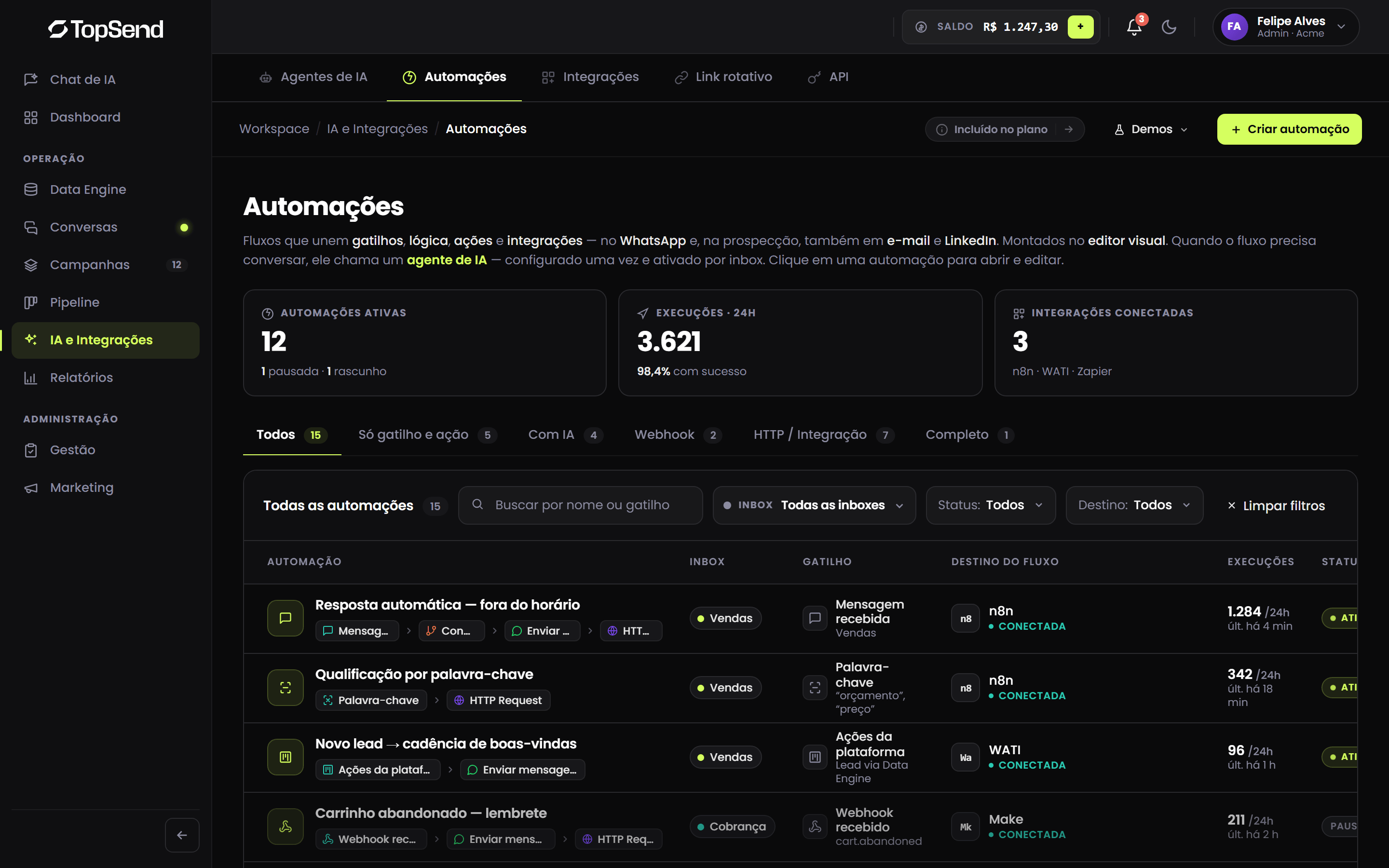The width and height of the screenshot is (1389, 868).
Task: Collapse sidebar with the arrow button
Action: click(x=182, y=835)
